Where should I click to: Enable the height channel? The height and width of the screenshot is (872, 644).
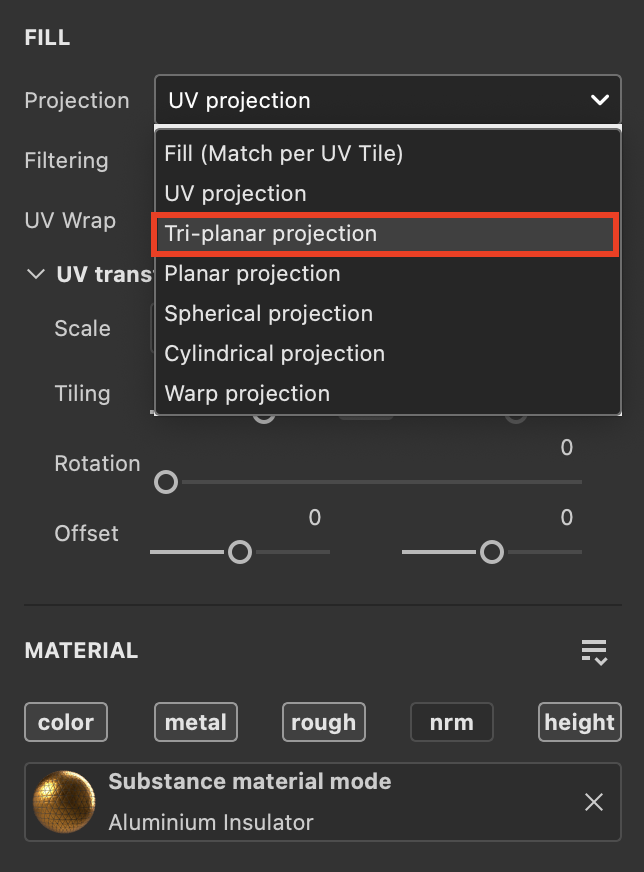[x=580, y=721]
